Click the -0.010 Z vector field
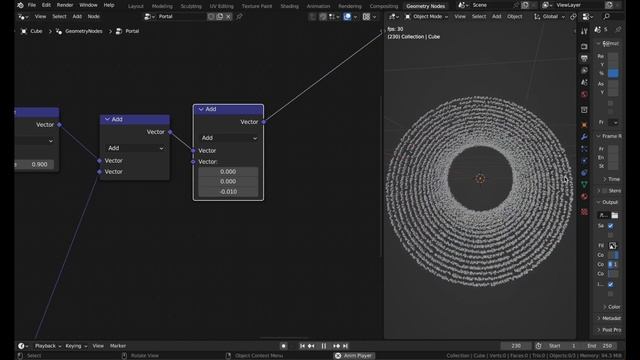 pos(228,191)
